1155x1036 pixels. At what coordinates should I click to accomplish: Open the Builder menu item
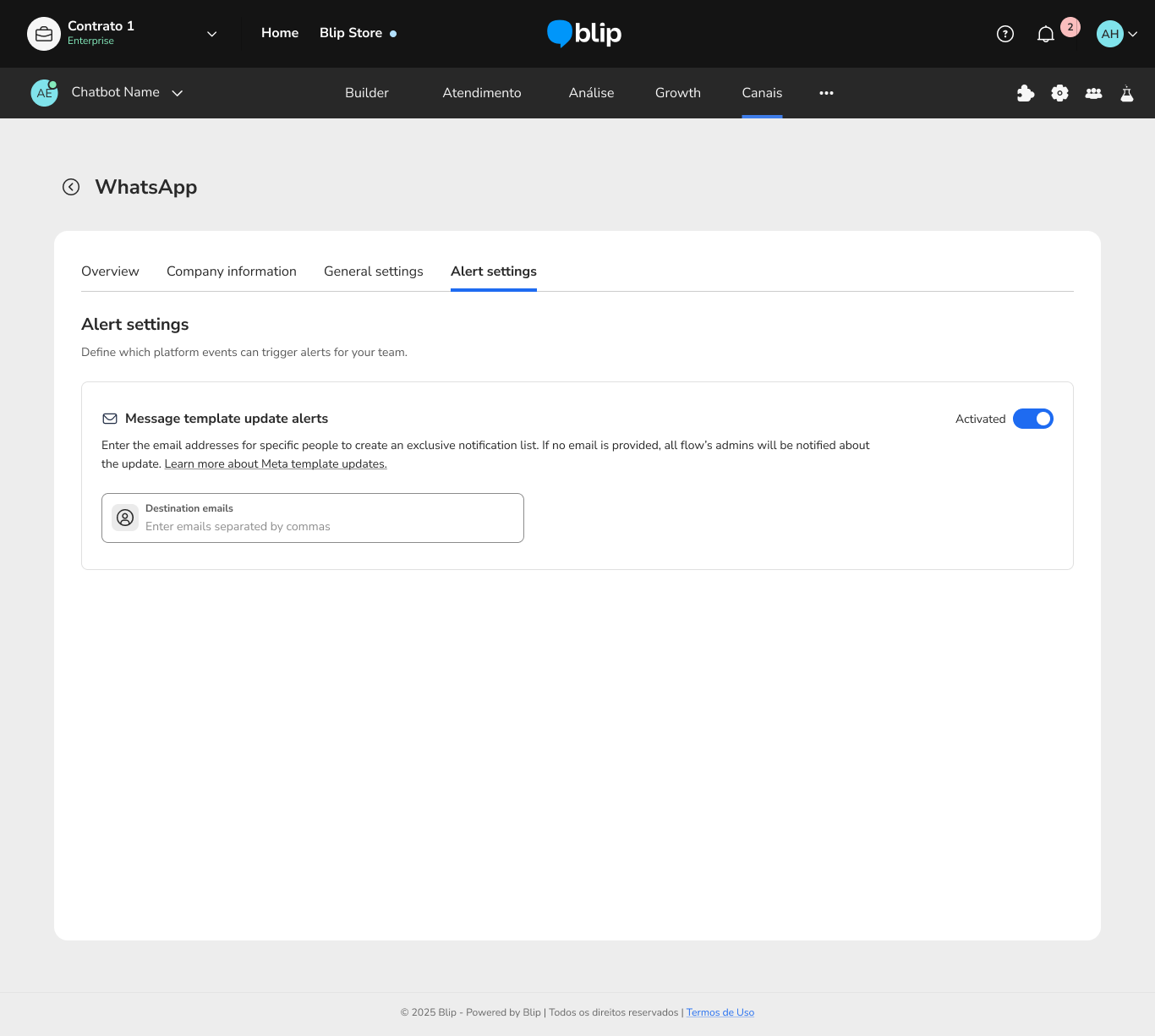pos(366,93)
